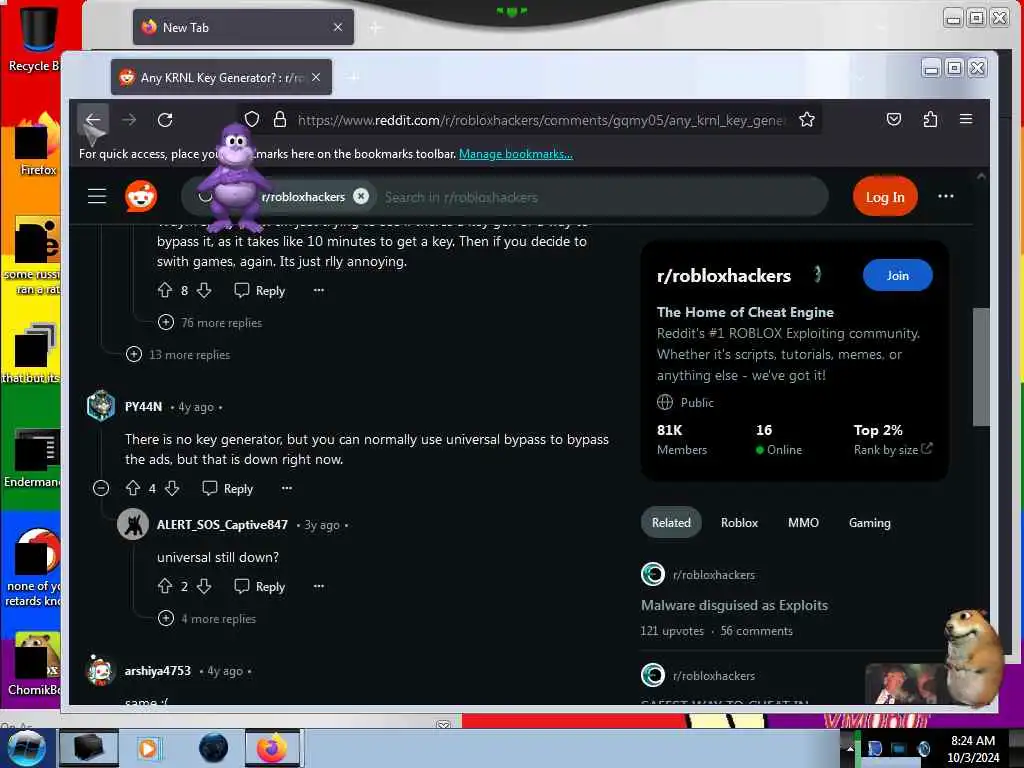Open more options on ALERT_SOS_Captive847's comment
Image resolution: width=1024 pixels, height=768 pixels.
[319, 586]
